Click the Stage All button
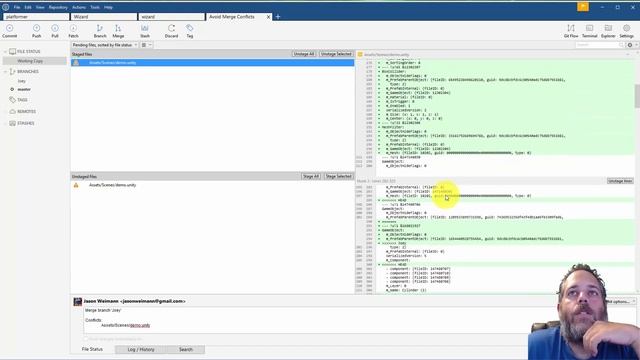The image size is (640, 360). 311,176
